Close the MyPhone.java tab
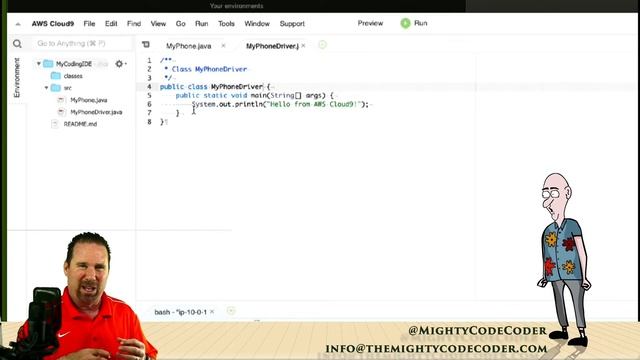Screen dimensions: 640x360 223,46
